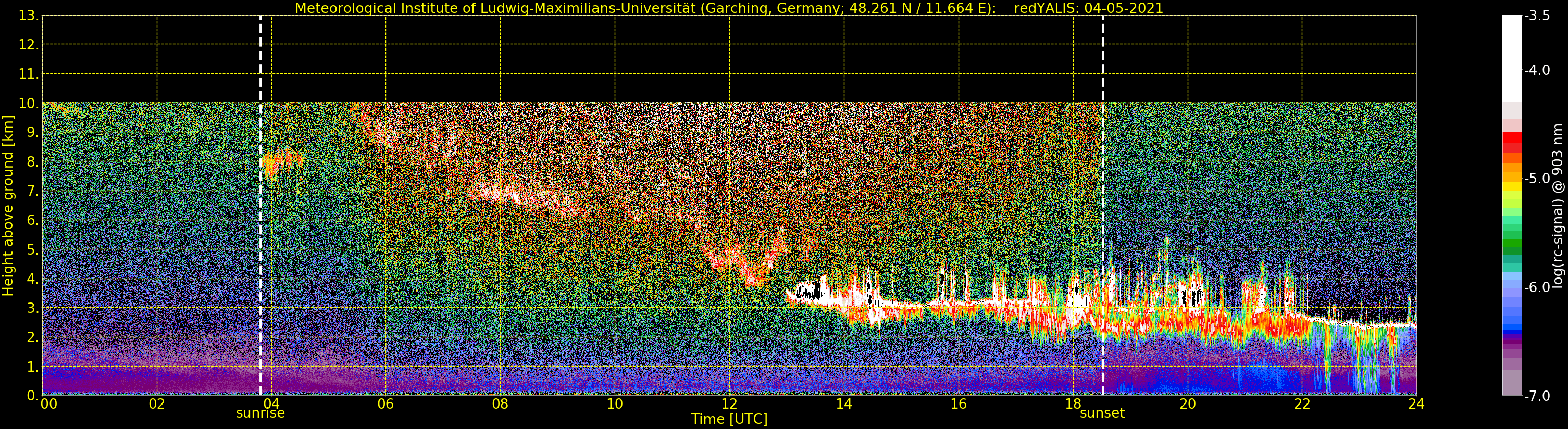Click the time axis tick '12'

[729, 404]
